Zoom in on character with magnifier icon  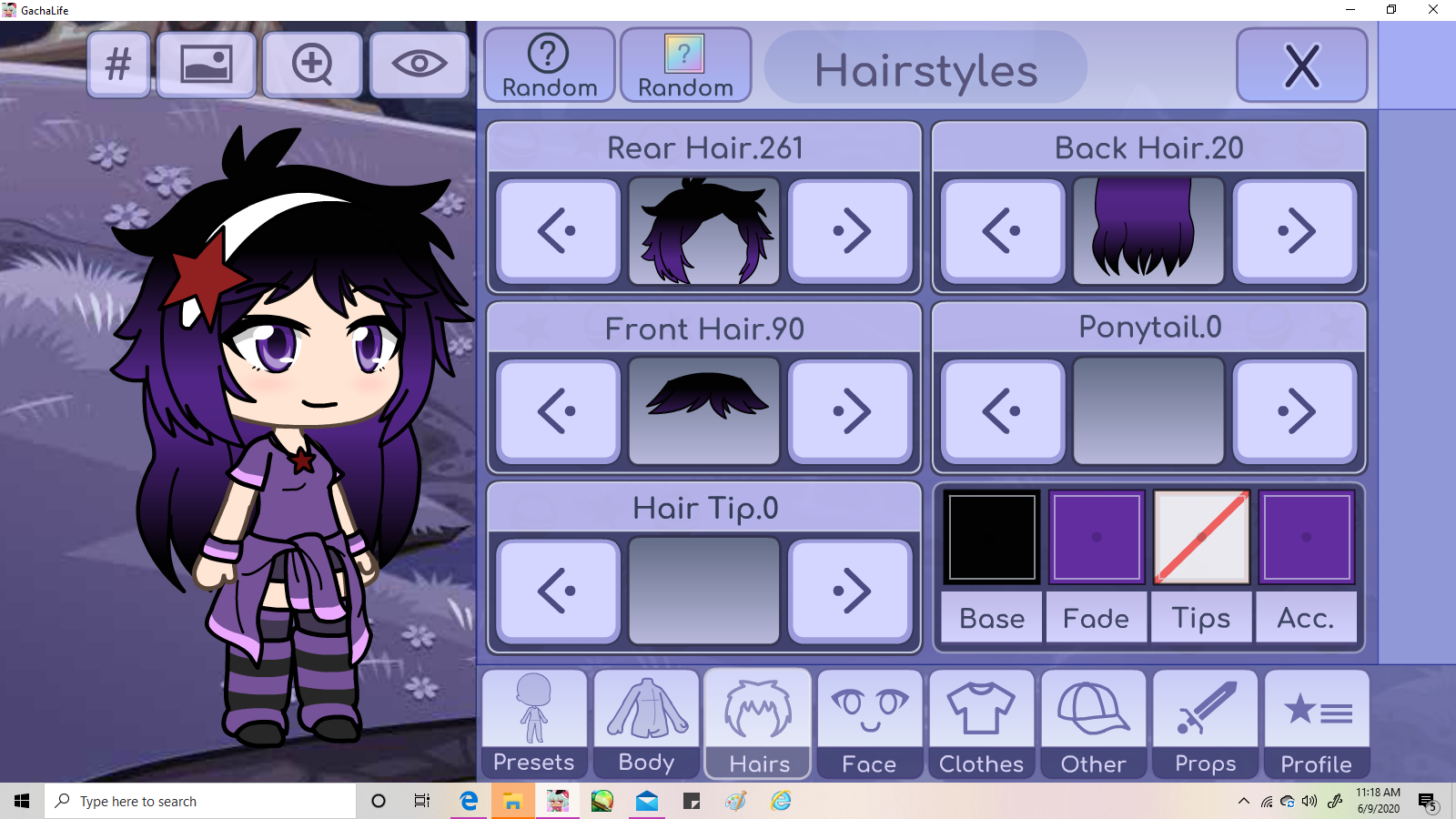tap(312, 65)
